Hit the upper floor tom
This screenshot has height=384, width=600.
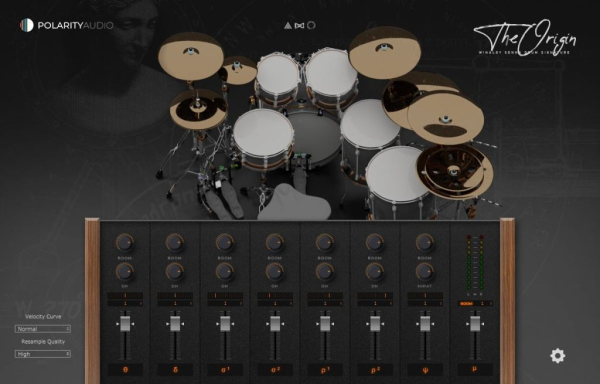(x=370, y=124)
